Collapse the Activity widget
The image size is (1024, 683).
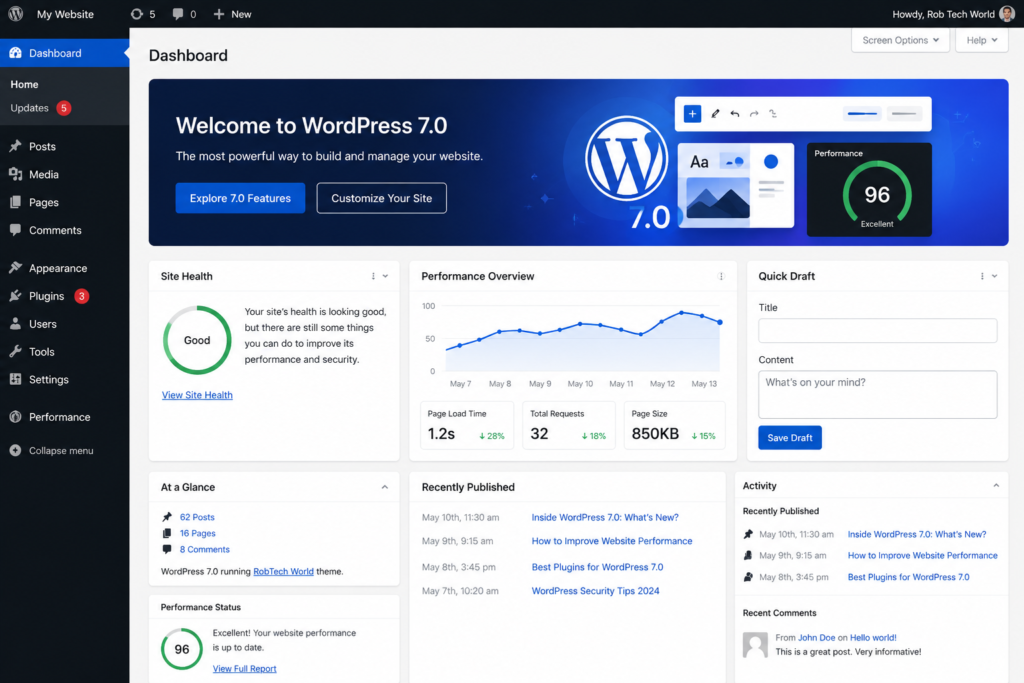pyautogui.click(x=996, y=486)
